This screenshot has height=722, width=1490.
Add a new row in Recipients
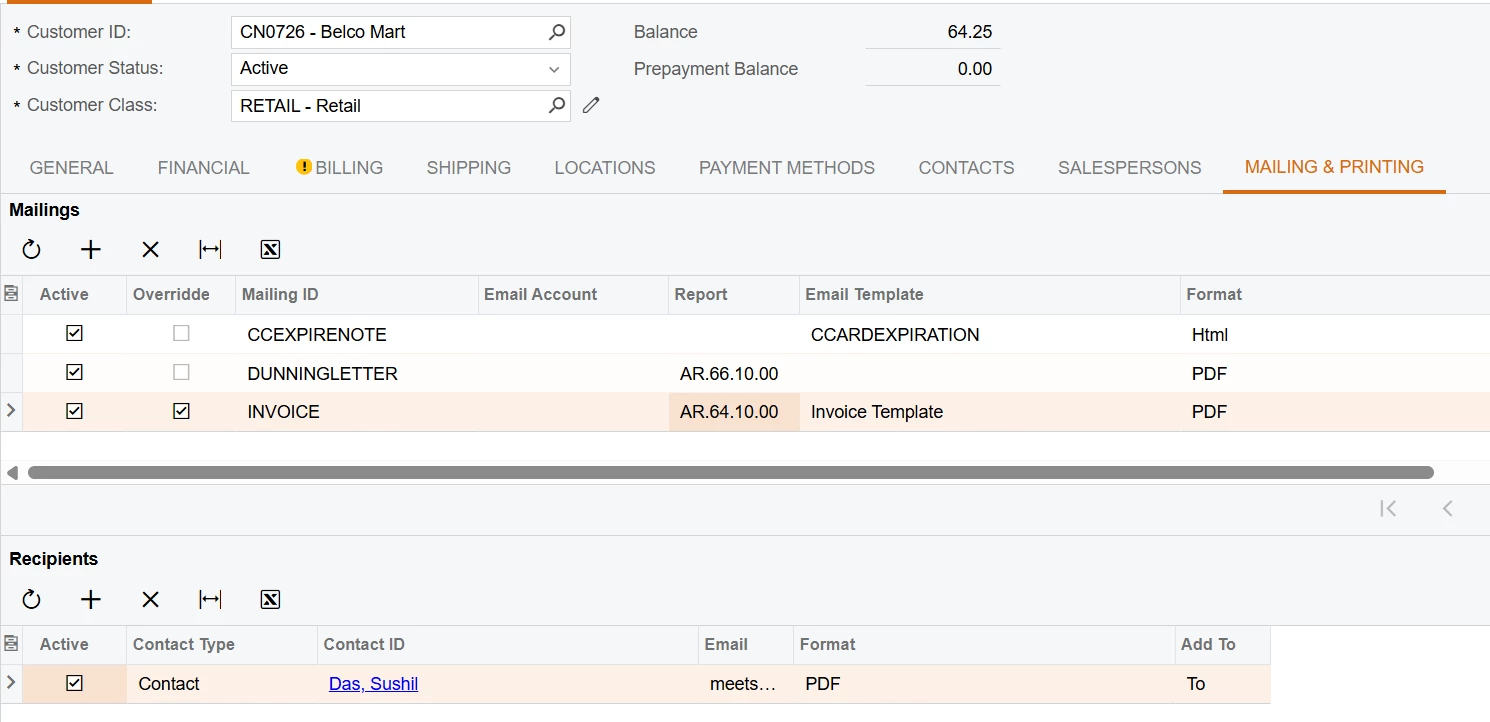[91, 600]
